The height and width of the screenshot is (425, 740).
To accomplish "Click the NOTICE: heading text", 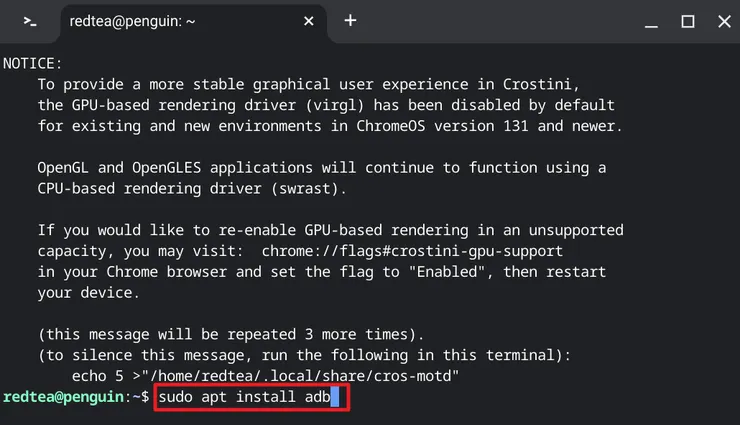I will coord(33,63).
